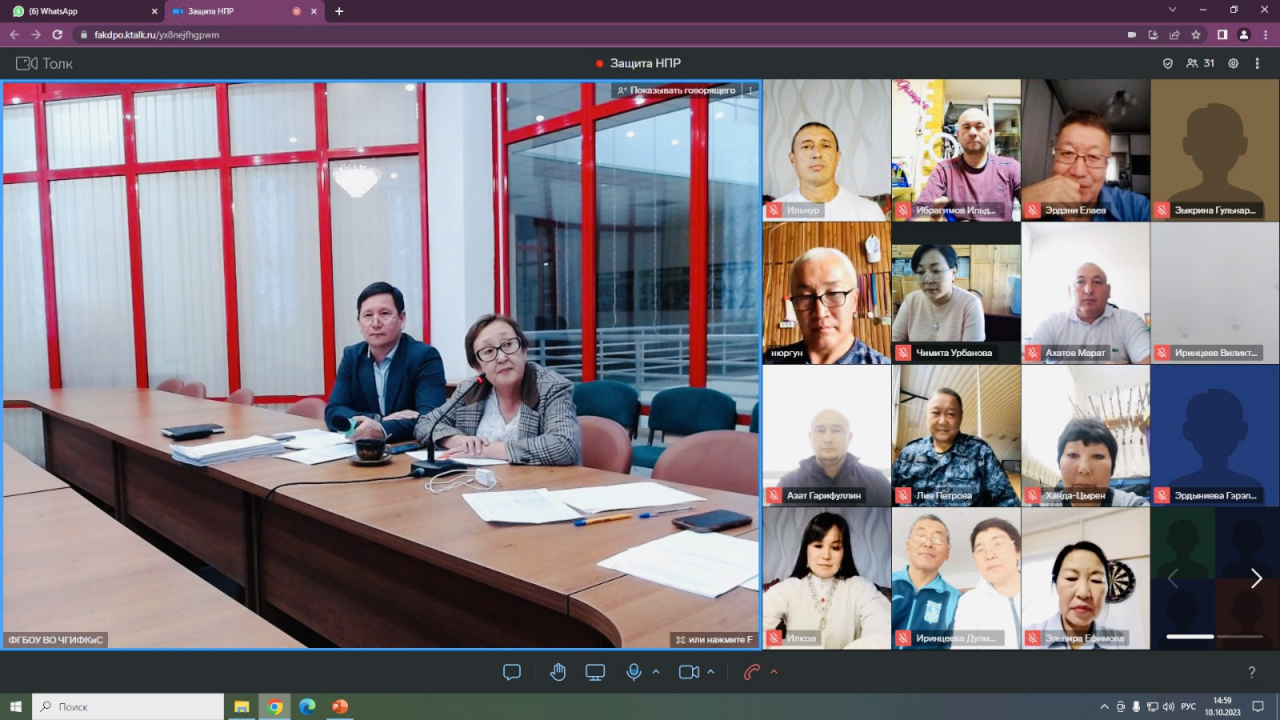Open the participants list showing 31

click(x=1200, y=63)
